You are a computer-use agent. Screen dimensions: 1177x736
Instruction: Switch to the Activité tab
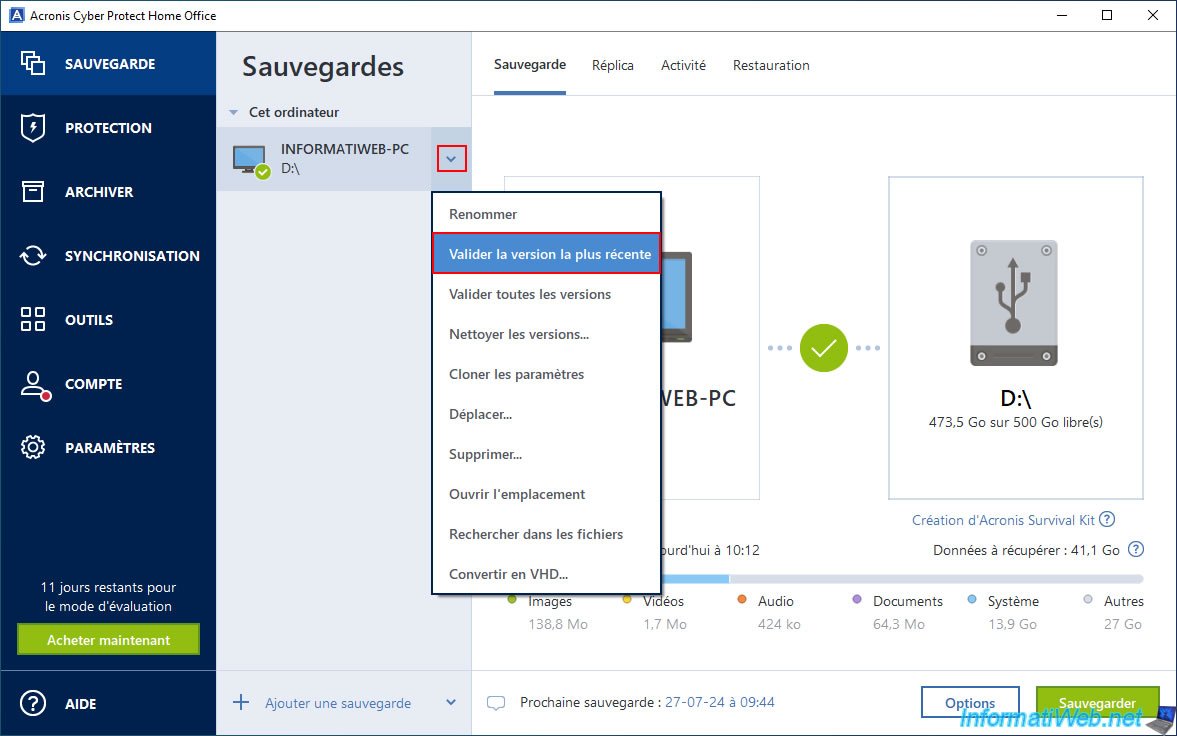point(683,65)
